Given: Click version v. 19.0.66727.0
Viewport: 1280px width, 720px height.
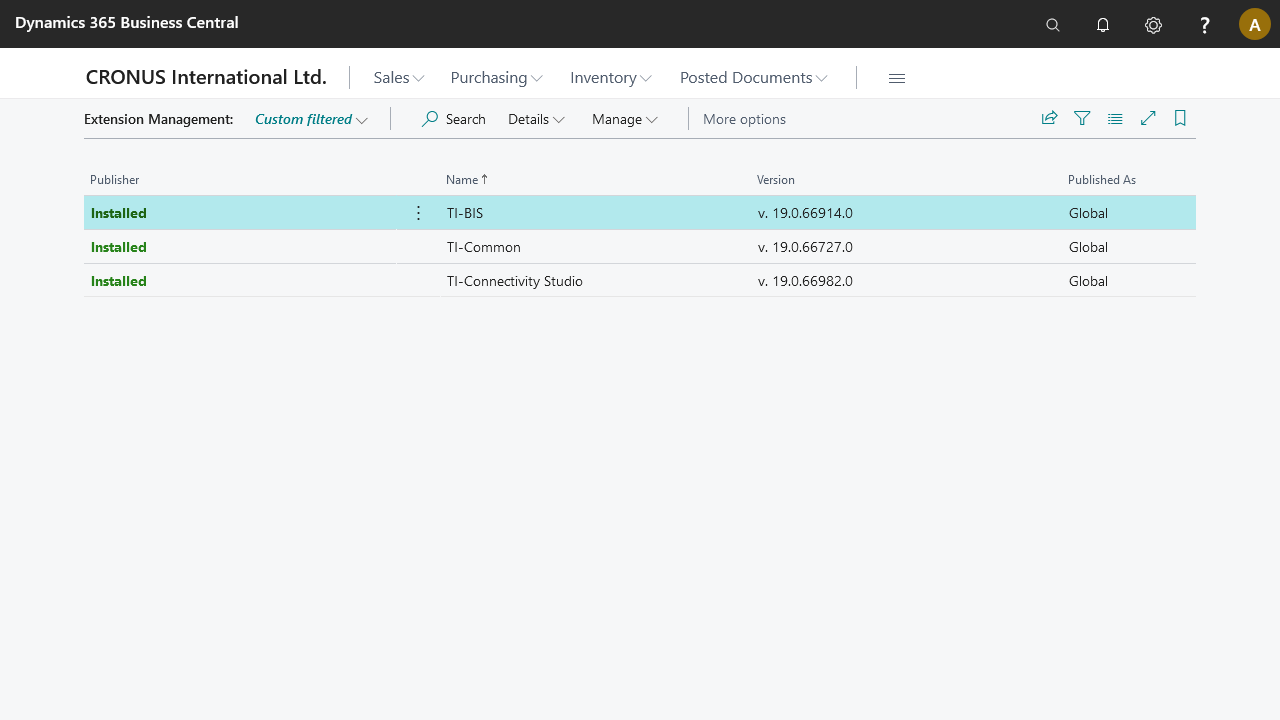Looking at the screenshot, I should click(x=805, y=247).
